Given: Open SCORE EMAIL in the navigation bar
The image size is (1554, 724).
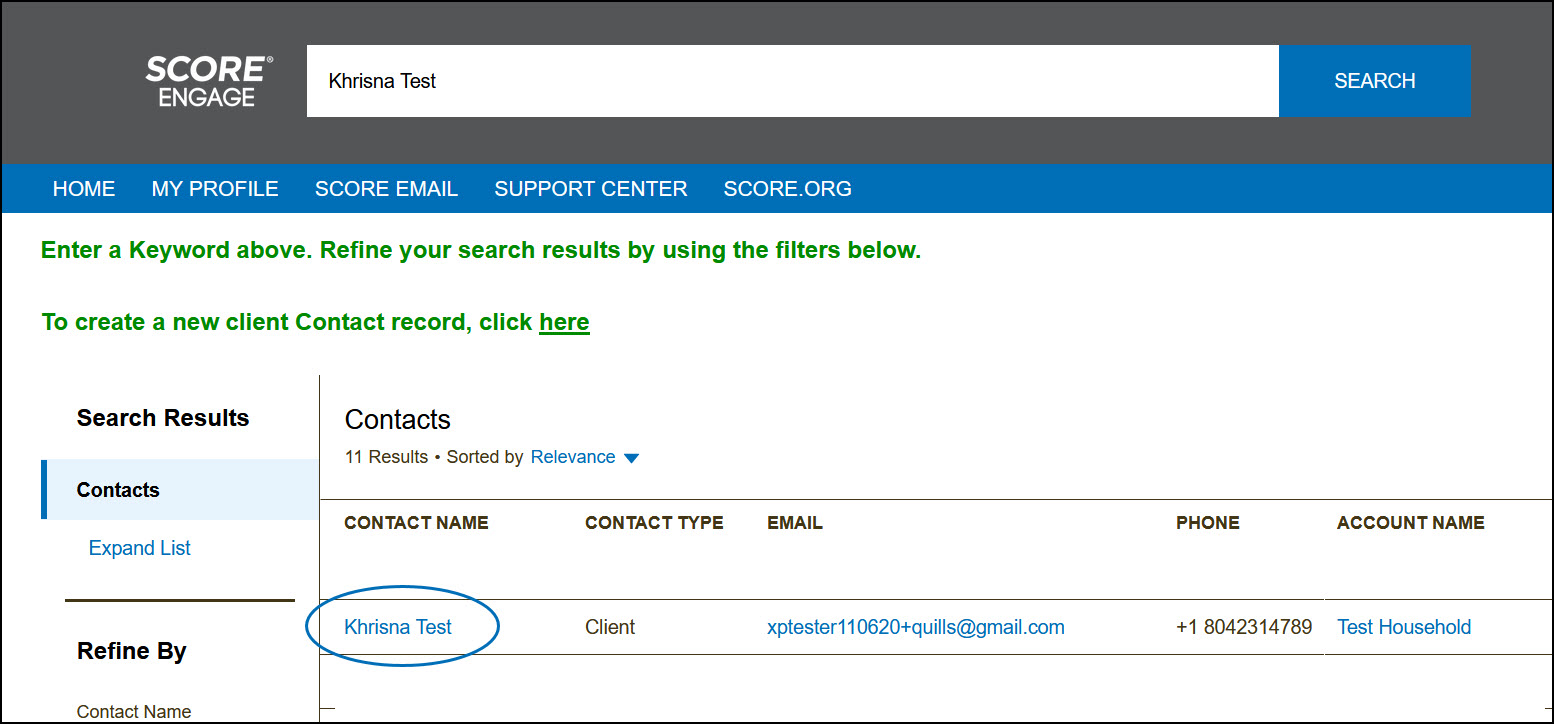Looking at the screenshot, I should tap(386, 189).
